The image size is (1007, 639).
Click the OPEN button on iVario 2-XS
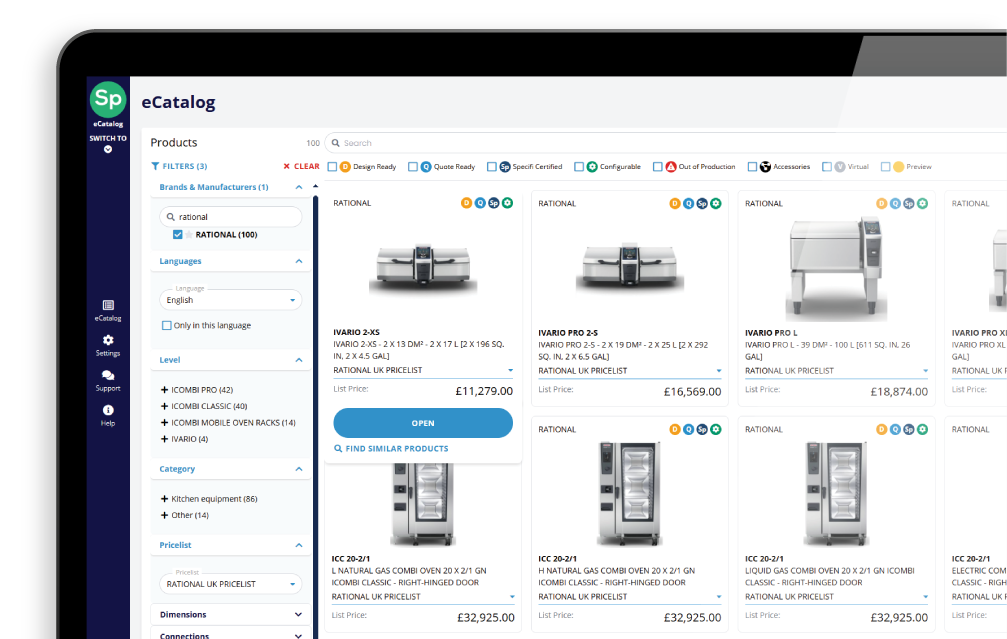pyautogui.click(x=423, y=423)
